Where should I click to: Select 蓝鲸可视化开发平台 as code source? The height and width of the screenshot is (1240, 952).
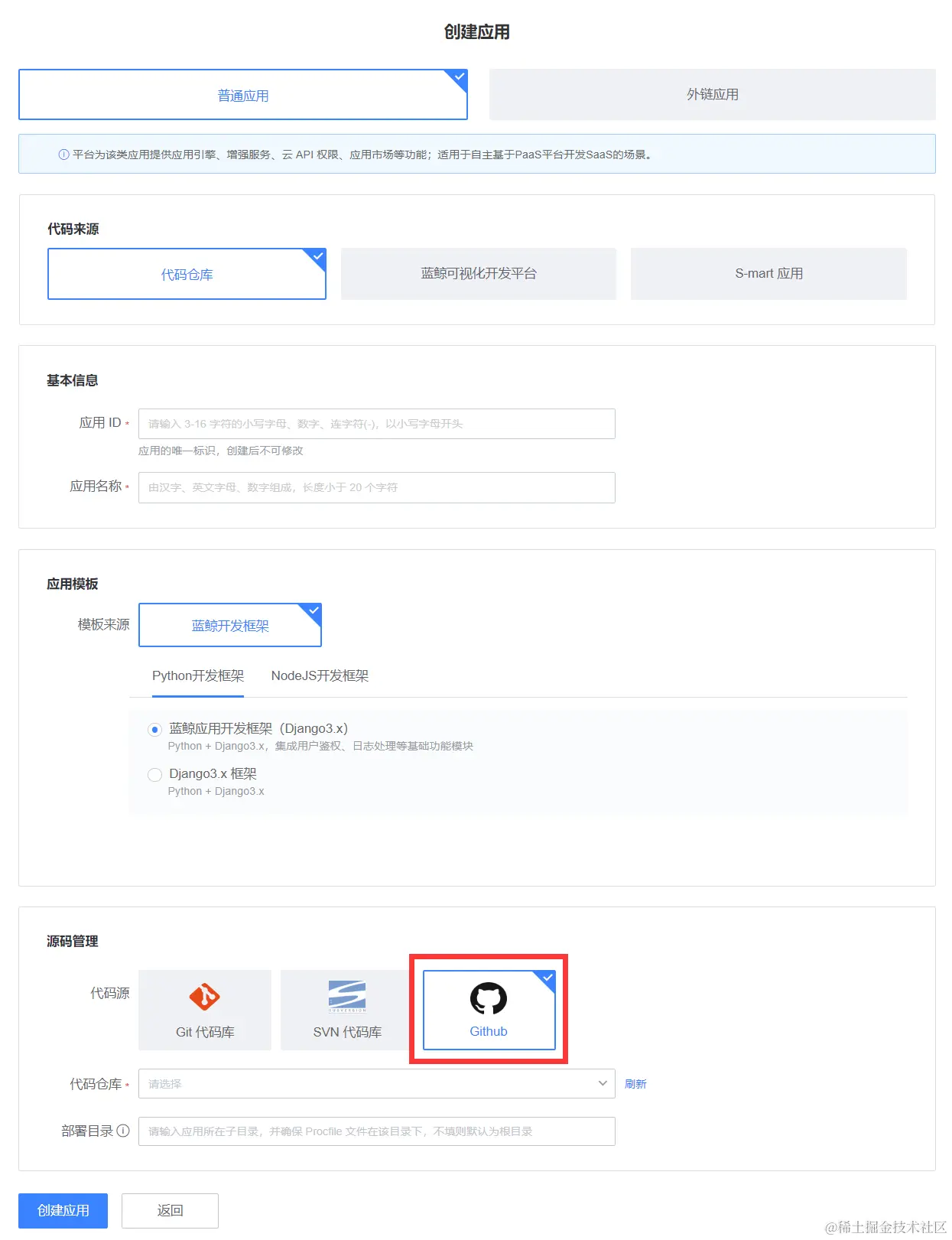coord(479,273)
